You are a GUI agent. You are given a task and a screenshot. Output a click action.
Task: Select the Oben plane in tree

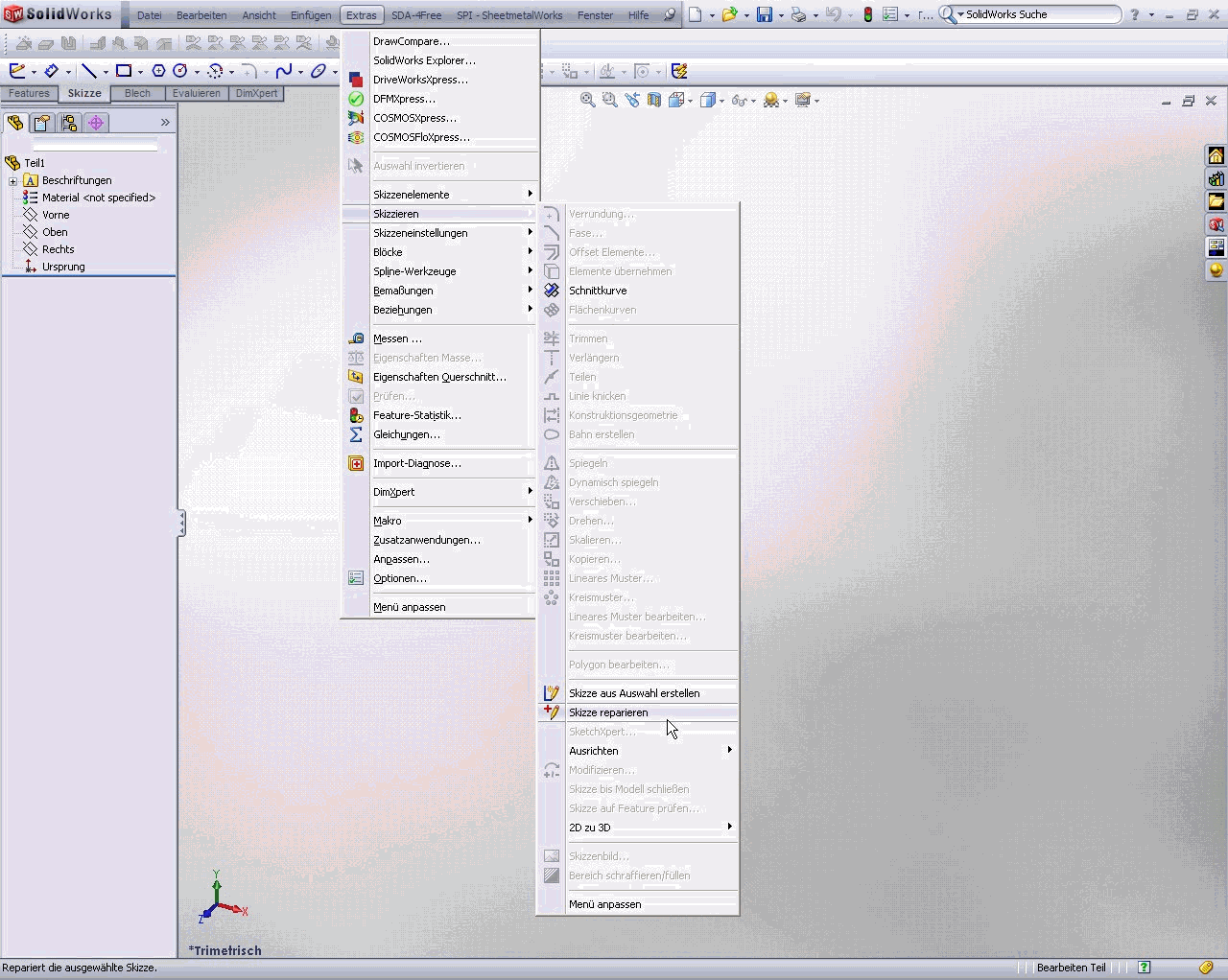[x=55, y=232]
